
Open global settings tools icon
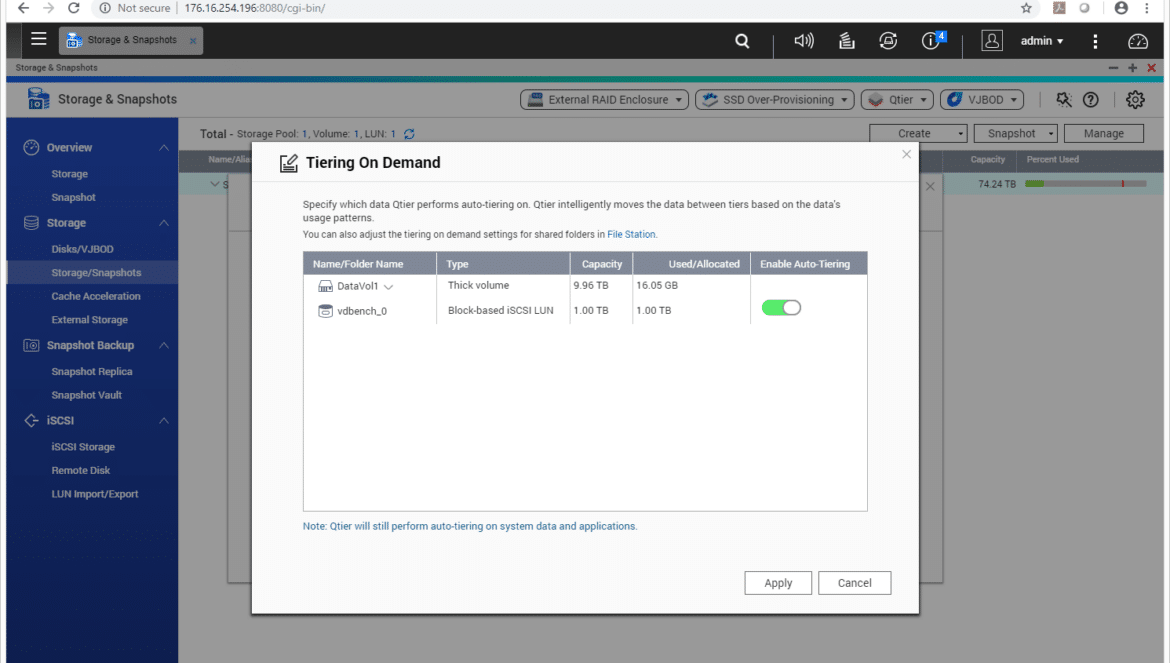tap(1063, 99)
